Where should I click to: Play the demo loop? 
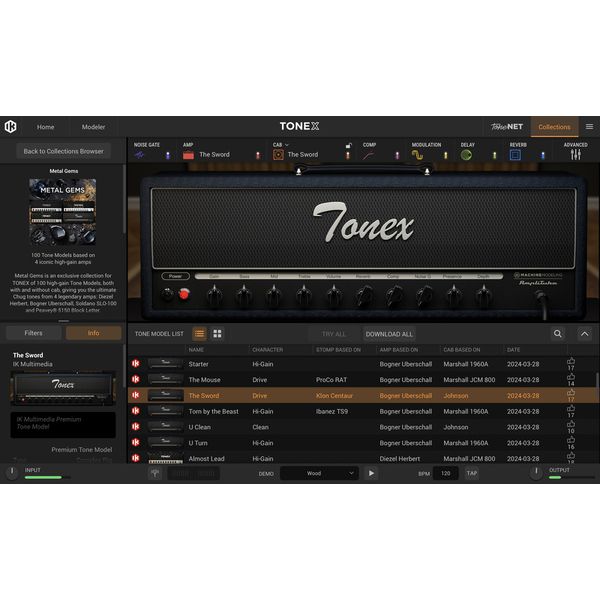(371, 473)
